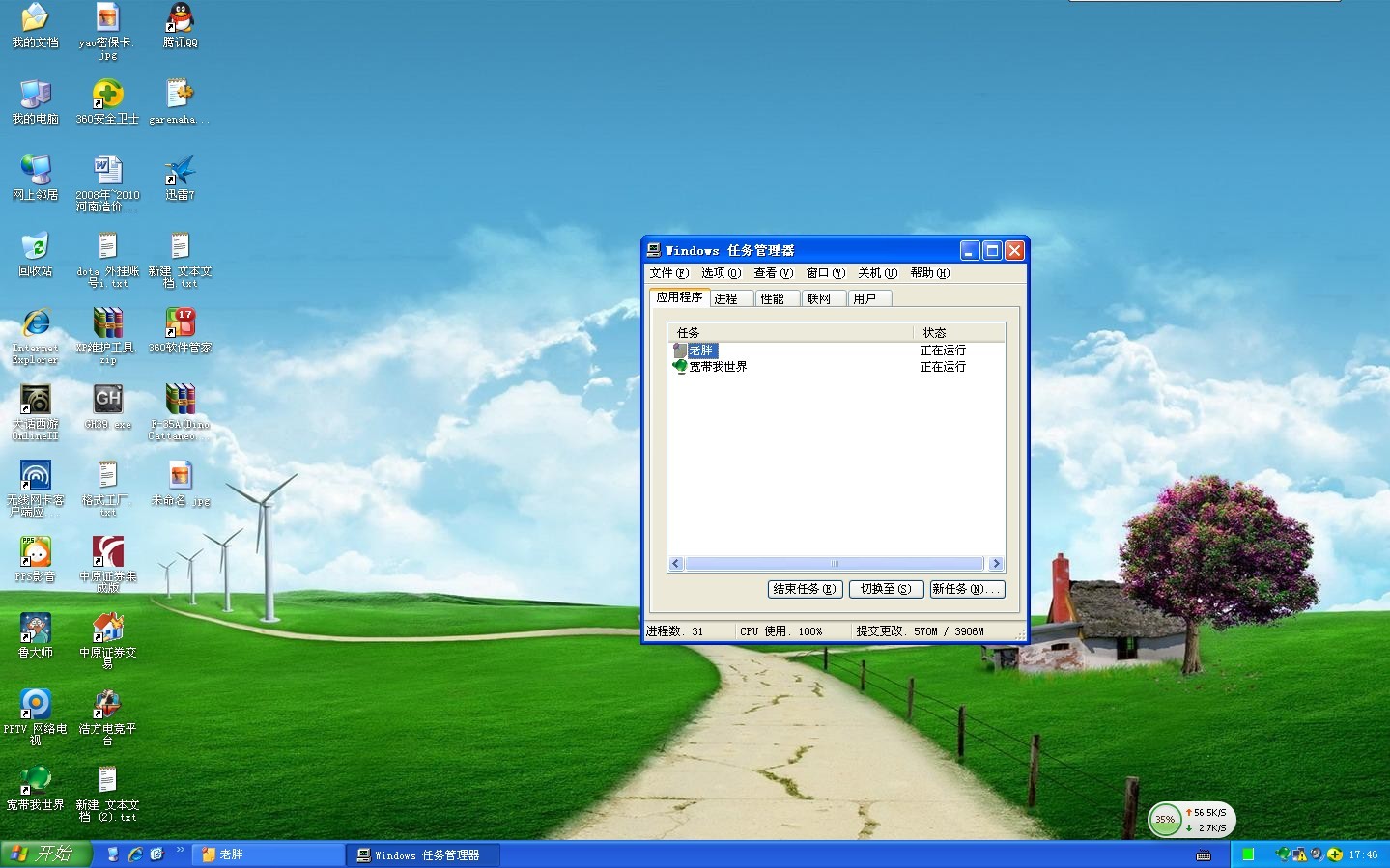
Task: Select the 我的电脑 desktop icon
Action: pyautogui.click(x=35, y=102)
